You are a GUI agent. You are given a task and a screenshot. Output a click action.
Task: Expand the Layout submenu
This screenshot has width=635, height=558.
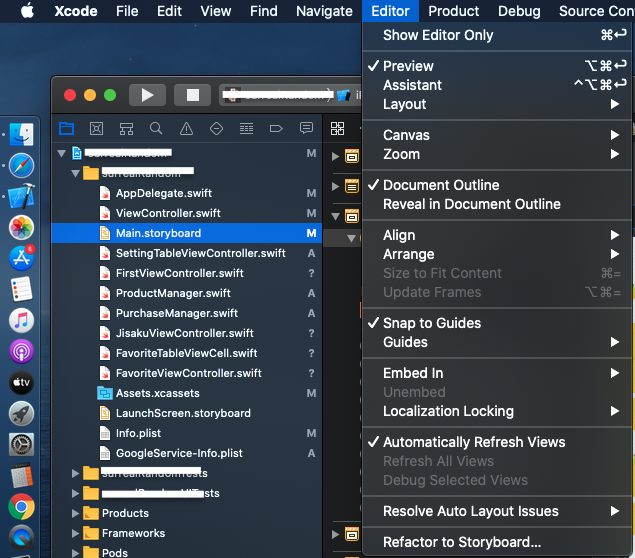[497, 104]
